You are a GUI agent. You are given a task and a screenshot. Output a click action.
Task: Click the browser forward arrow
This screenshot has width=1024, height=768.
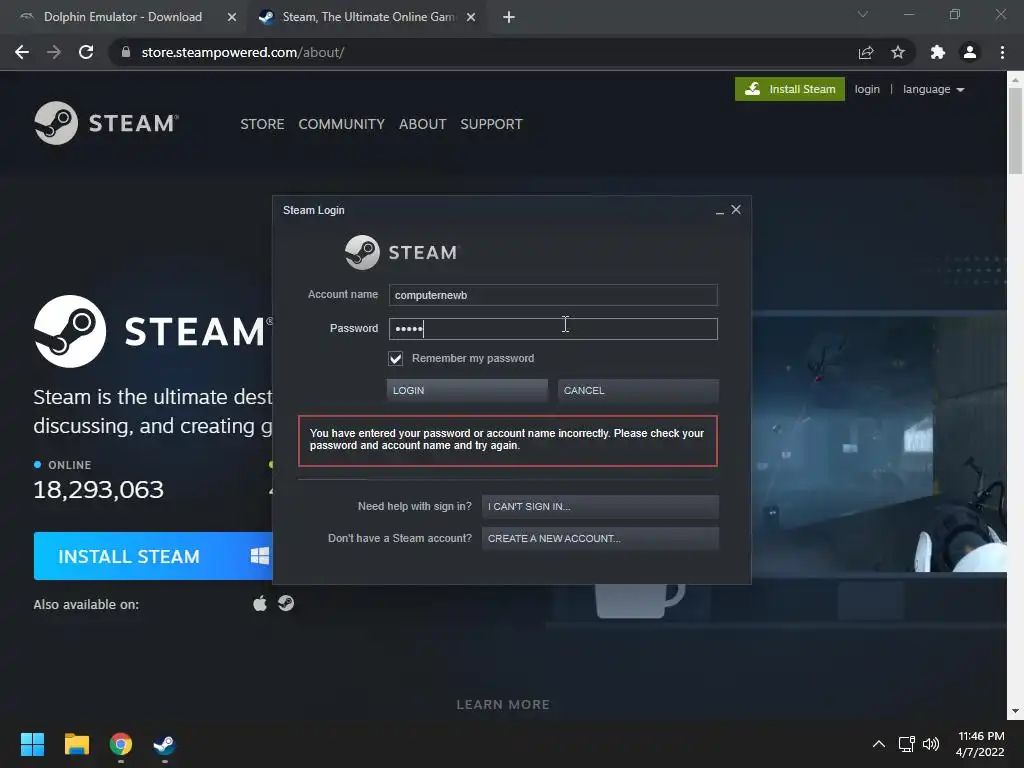(54, 52)
